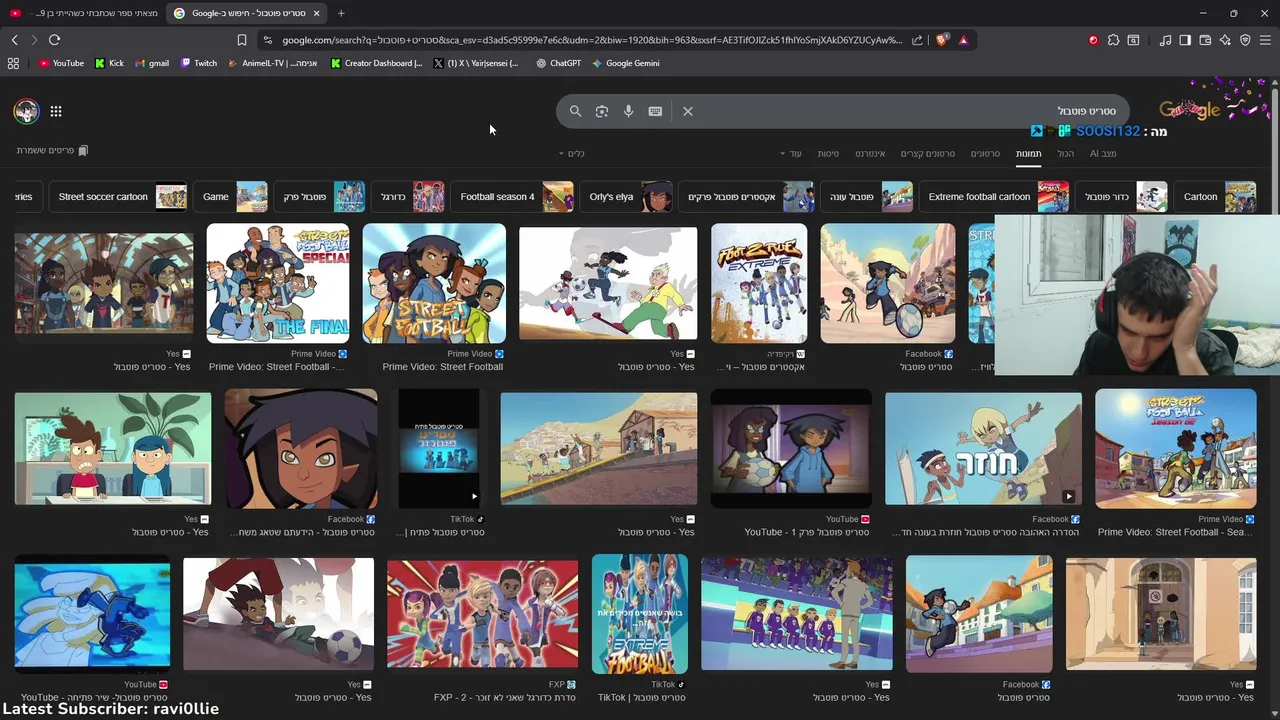Click the red record extension icon
This screenshot has height=720, width=1280.
tap(1093, 40)
